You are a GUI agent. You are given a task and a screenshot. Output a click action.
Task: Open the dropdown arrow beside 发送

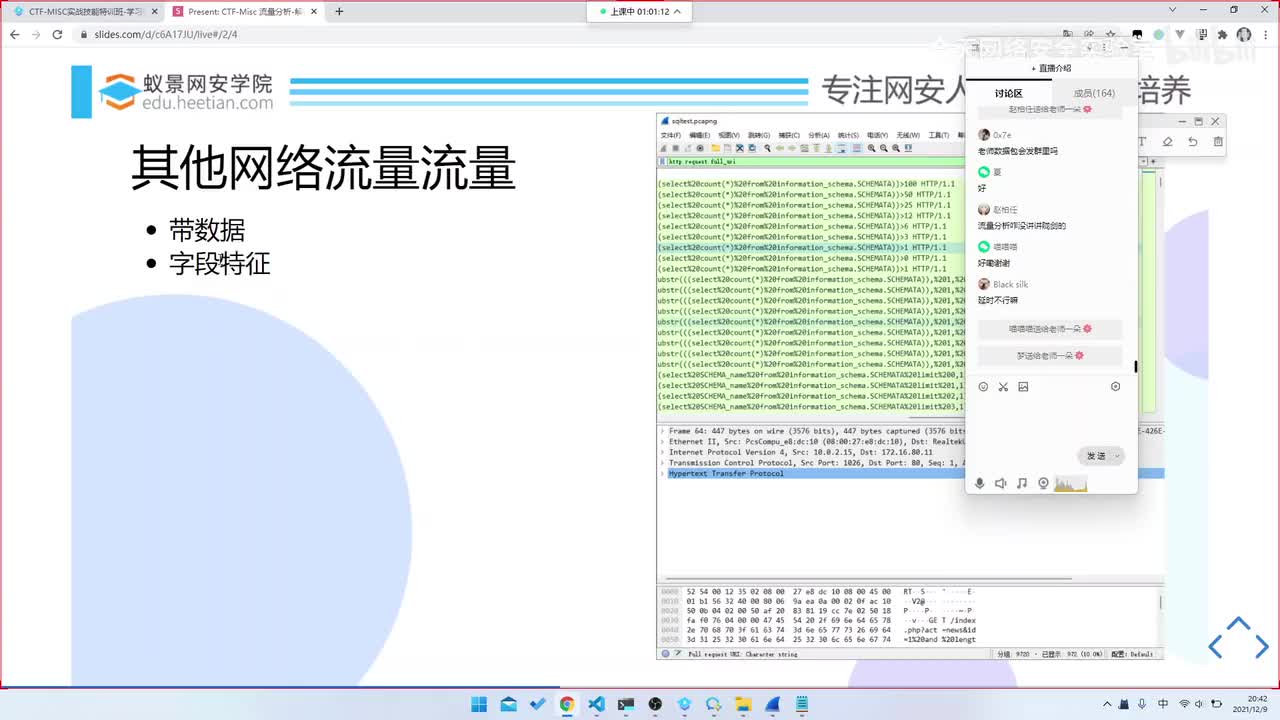tap(1117, 456)
